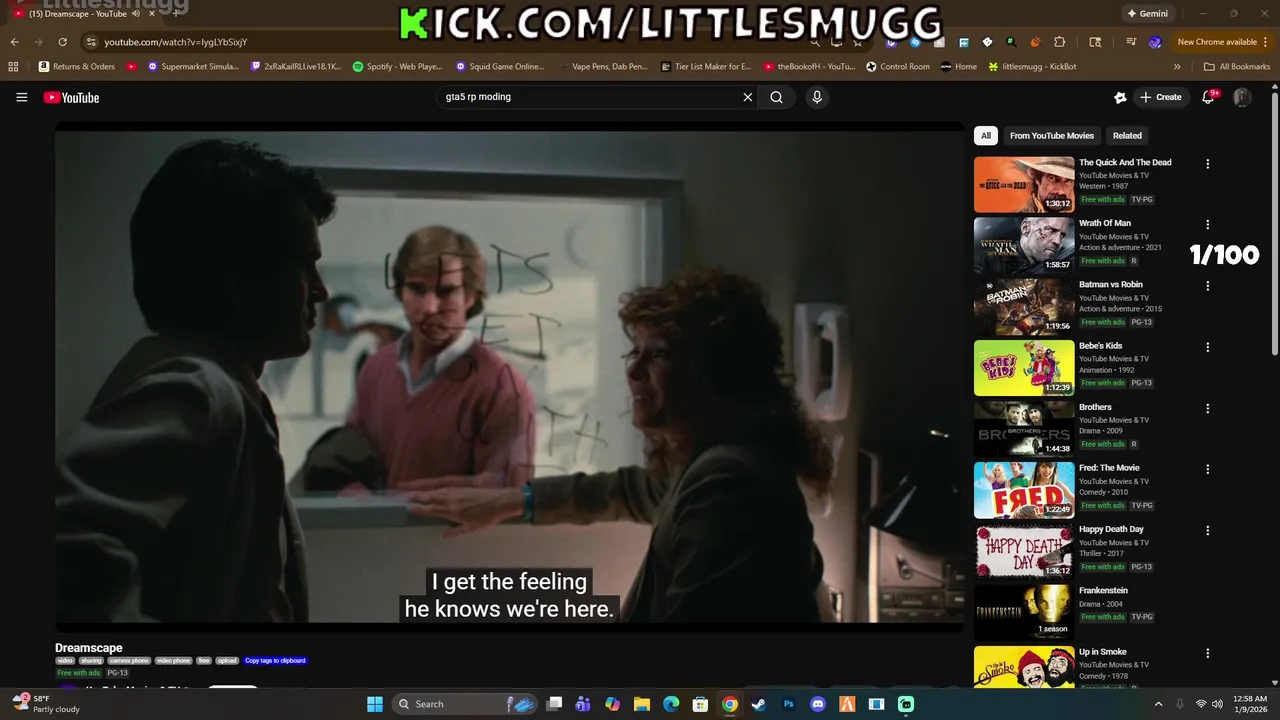Open Wrath Of Man thumbnail
Viewport: 1280px width, 720px height.
click(x=1024, y=245)
